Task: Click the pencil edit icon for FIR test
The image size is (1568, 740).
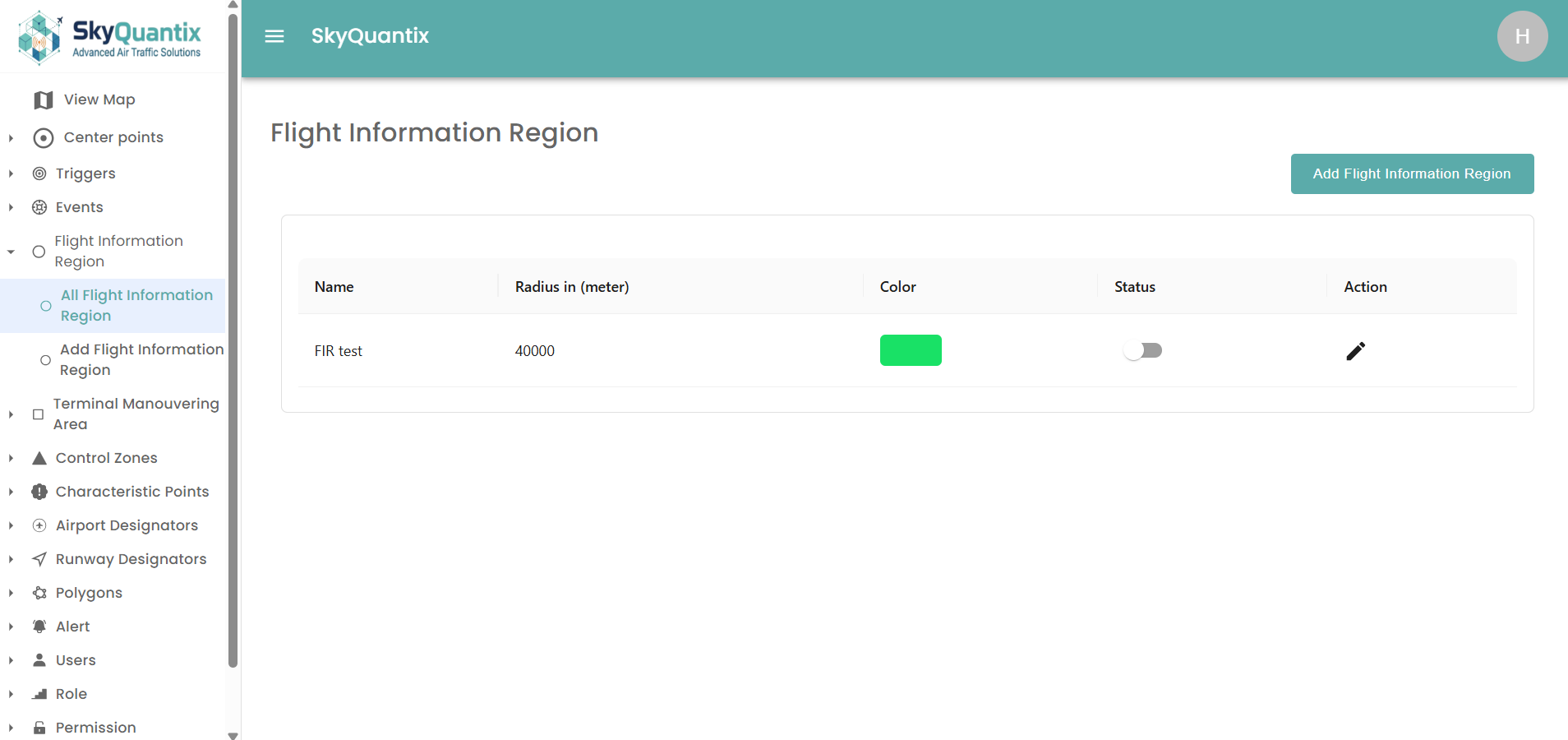Action: tap(1355, 351)
